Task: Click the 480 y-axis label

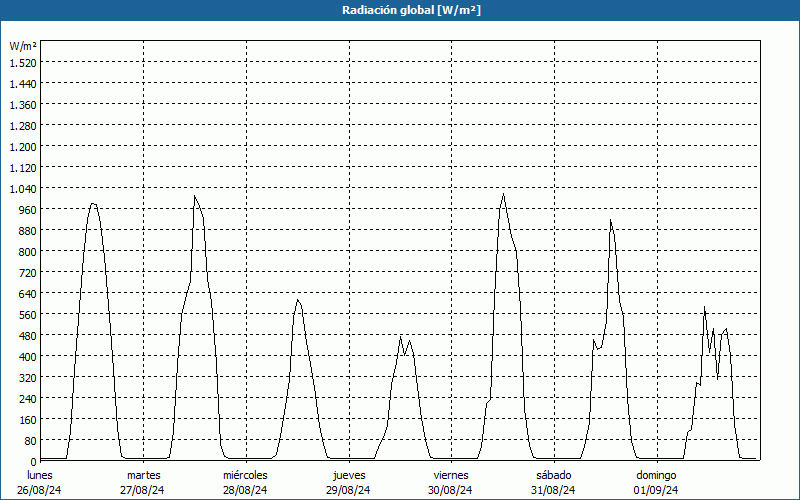Action: [28, 336]
